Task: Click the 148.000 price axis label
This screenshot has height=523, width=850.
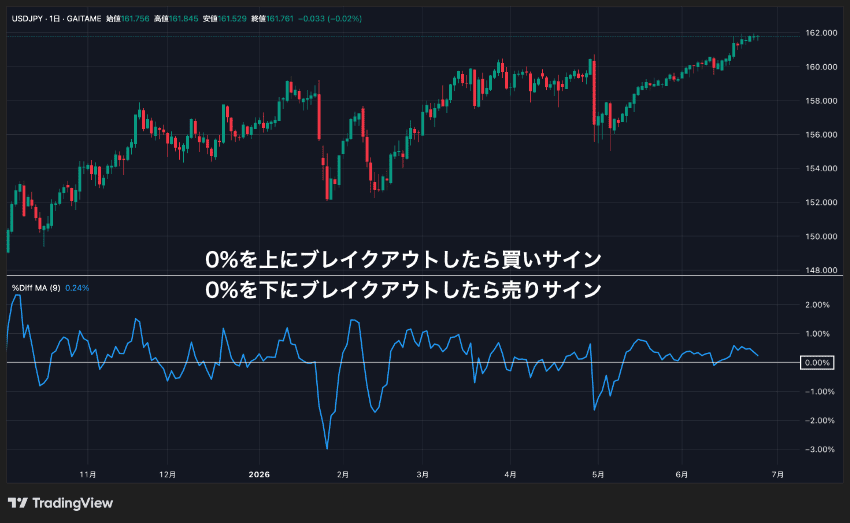Action: tap(821, 270)
